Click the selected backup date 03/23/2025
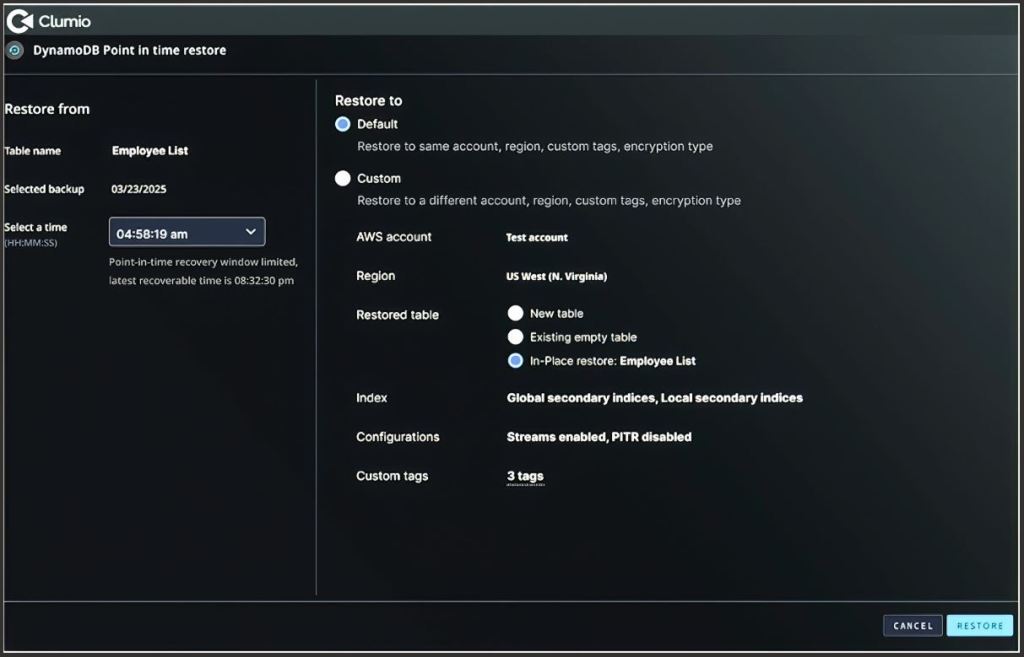Image resolution: width=1024 pixels, height=657 pixels. 139,189
